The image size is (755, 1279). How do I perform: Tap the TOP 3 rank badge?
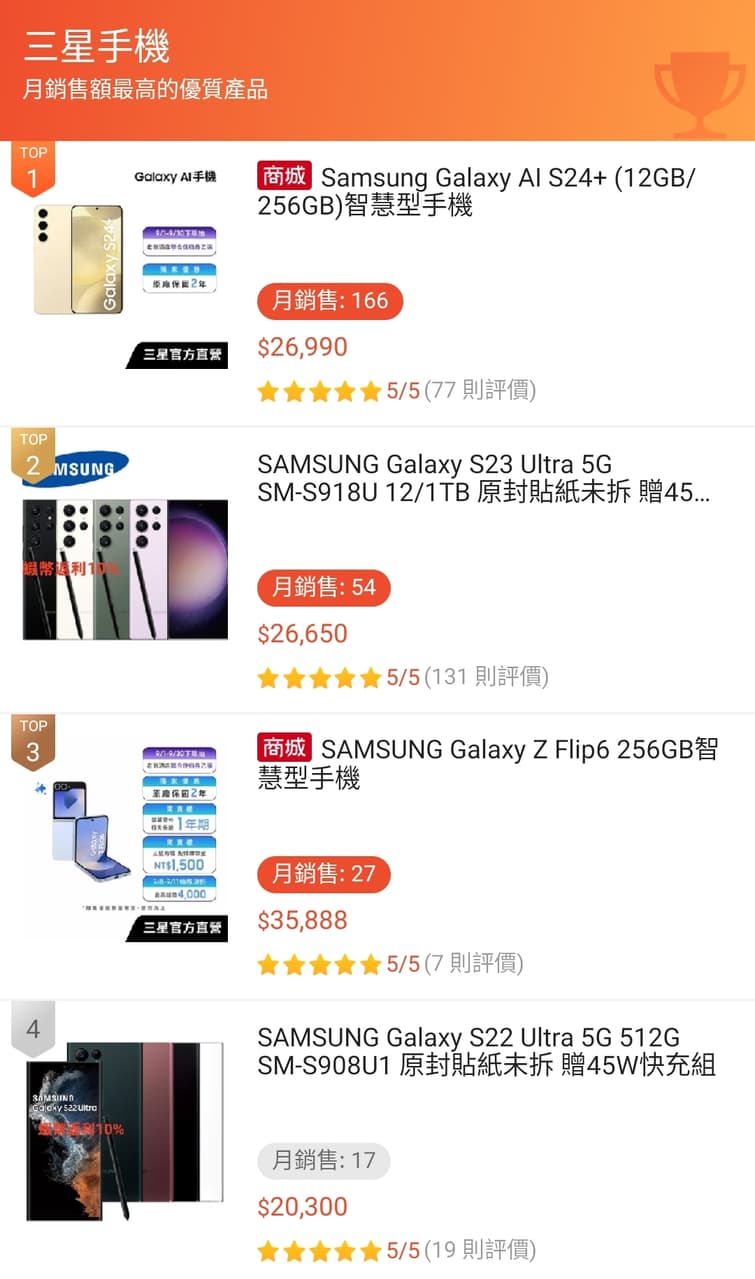point(33,741)
